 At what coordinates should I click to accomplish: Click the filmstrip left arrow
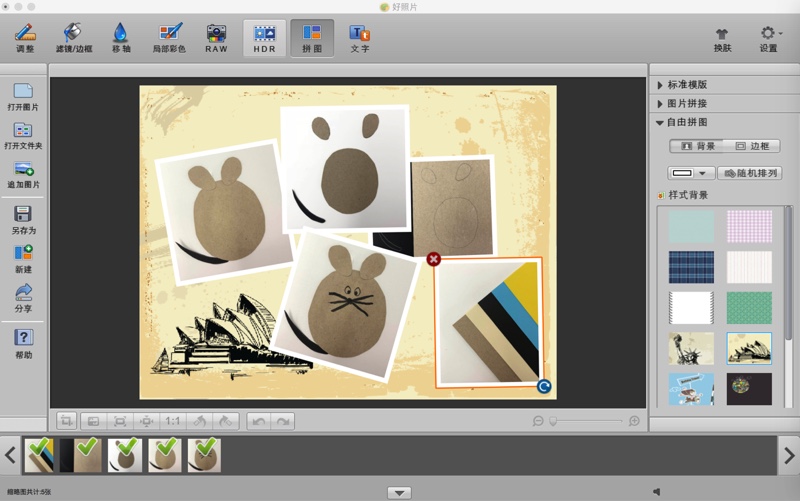10,455
